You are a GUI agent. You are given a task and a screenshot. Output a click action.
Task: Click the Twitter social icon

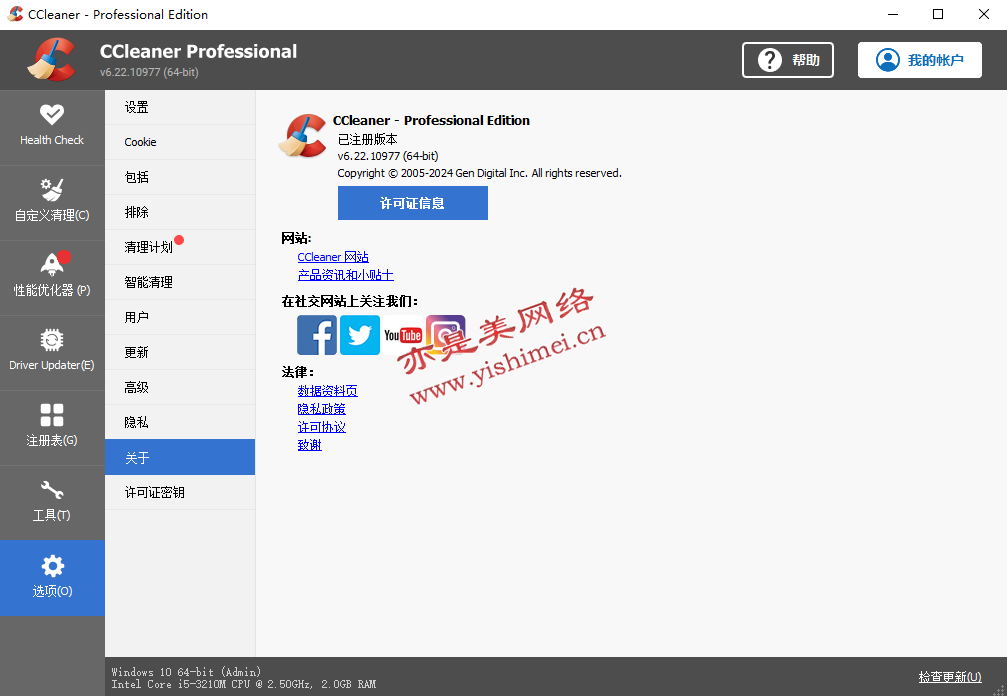point(360,335)
